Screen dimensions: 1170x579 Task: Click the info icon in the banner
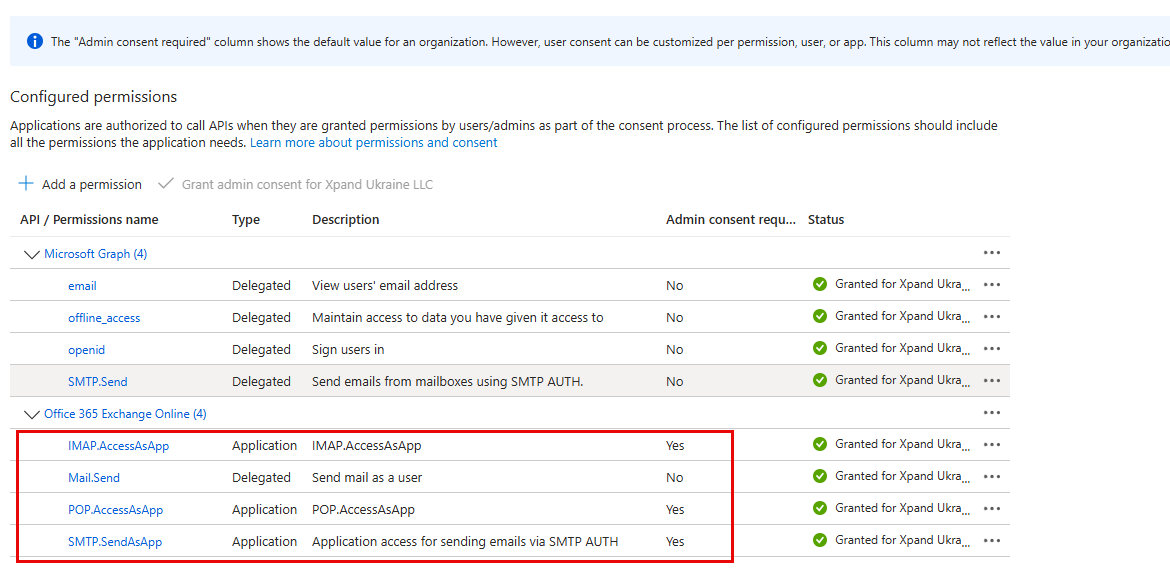click(x=35, y=41)
